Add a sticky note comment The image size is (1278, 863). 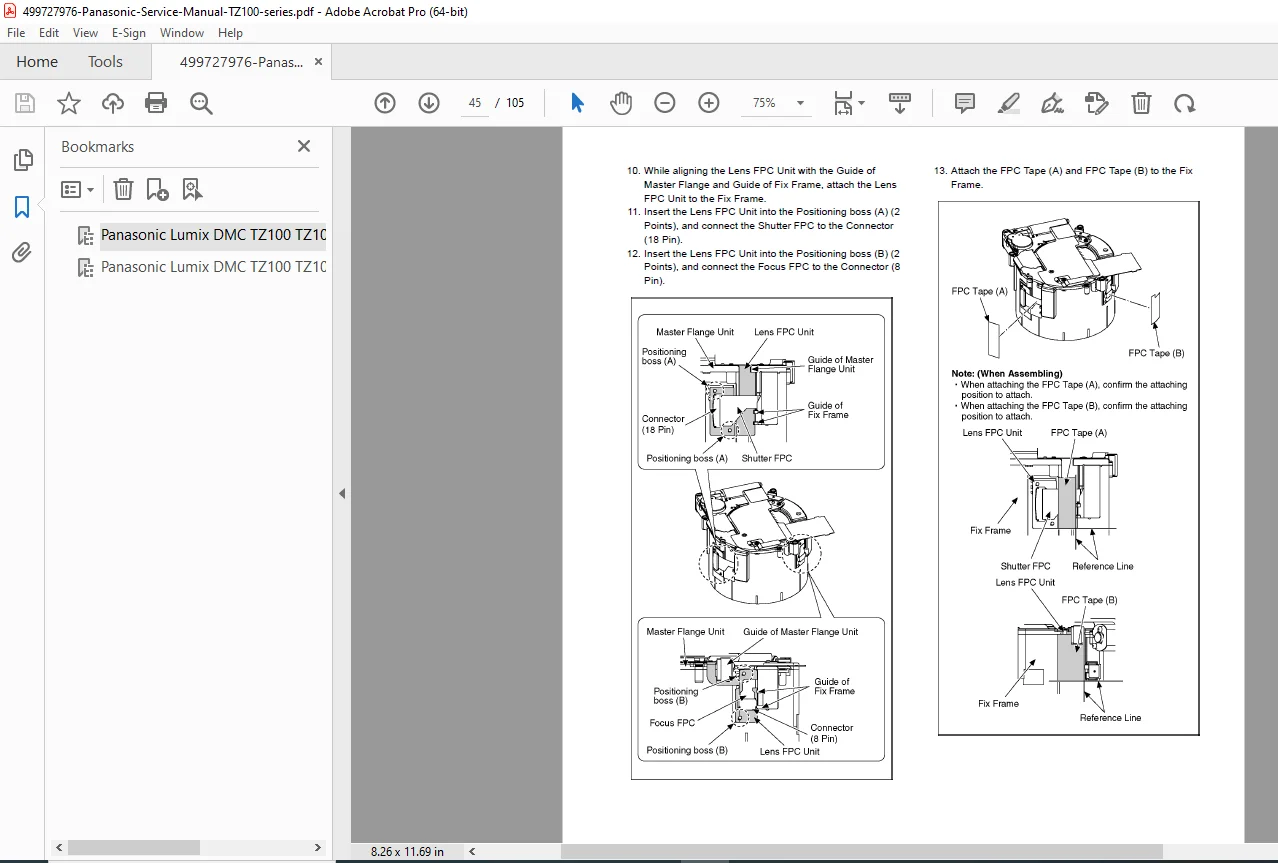pyautogui.click(x=965, y=103)
